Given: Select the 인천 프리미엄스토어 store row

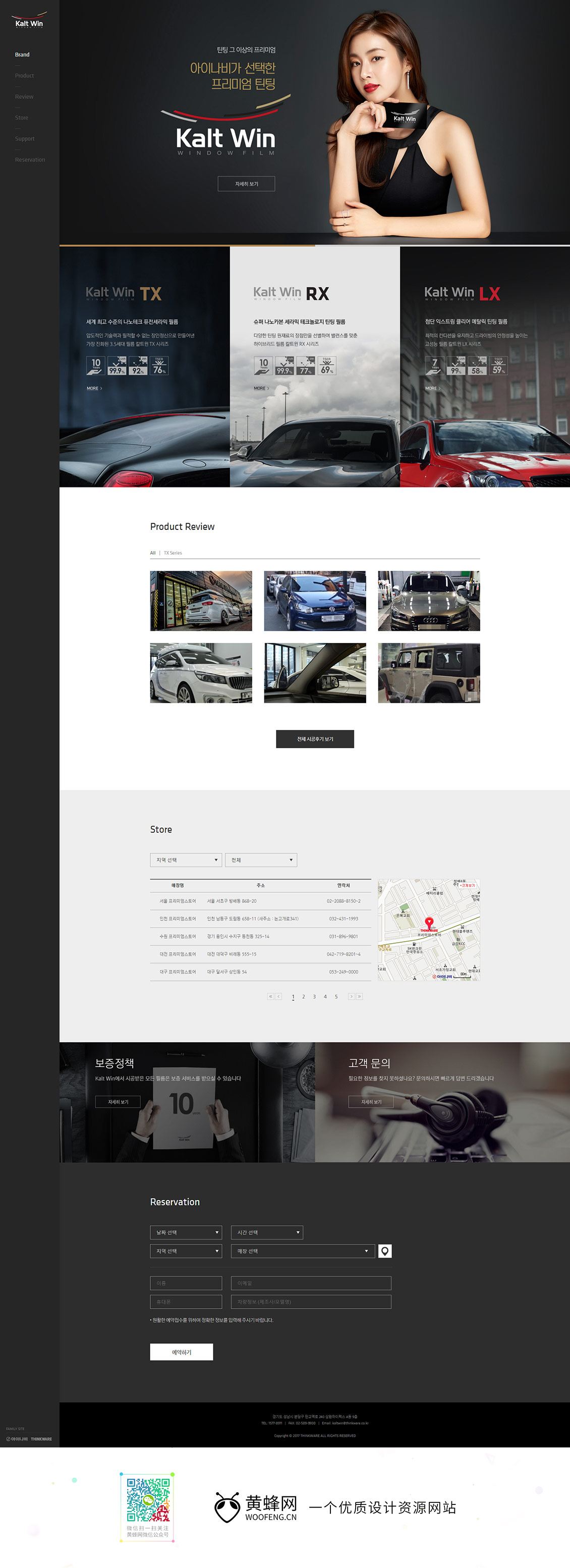Looking at the screenshot, I should 260,918.
